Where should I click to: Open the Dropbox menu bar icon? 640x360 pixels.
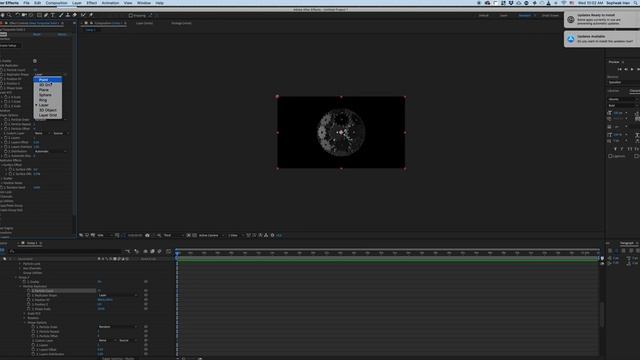[511, 3]
